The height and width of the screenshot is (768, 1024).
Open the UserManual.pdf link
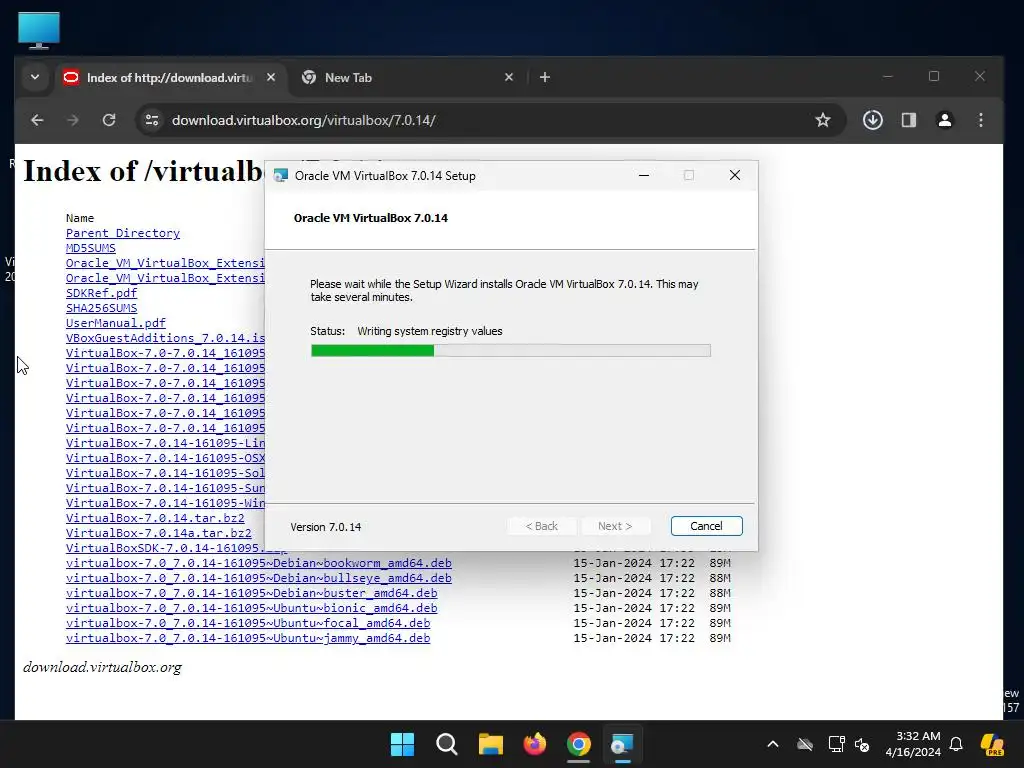[x=116, y=323]
